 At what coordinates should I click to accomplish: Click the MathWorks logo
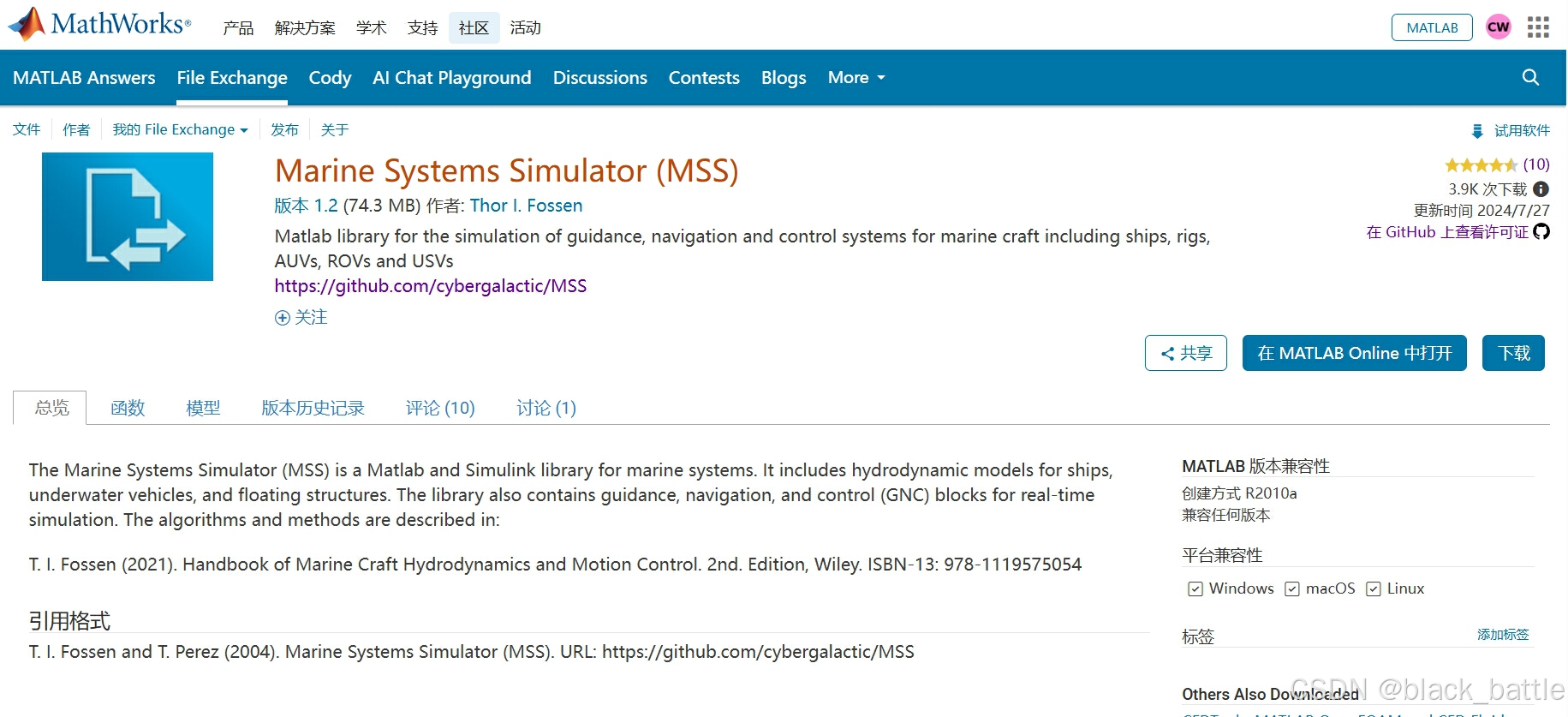pos(99,24)
